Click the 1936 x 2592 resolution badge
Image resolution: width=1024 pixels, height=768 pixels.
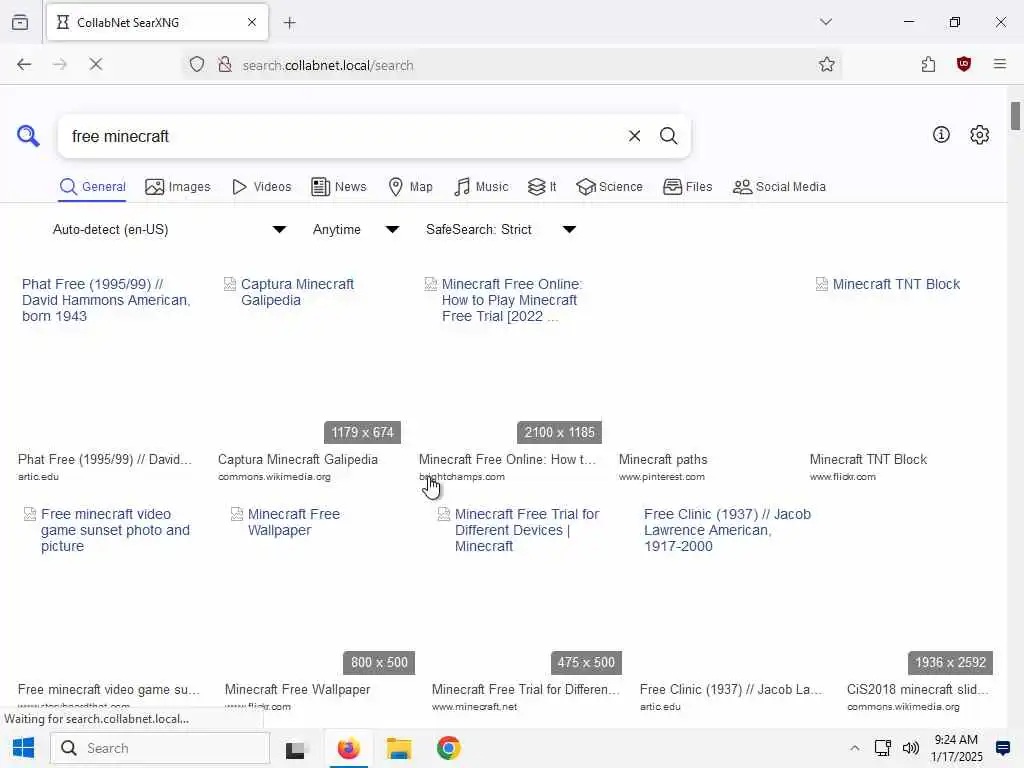click(x=950, y=662)
